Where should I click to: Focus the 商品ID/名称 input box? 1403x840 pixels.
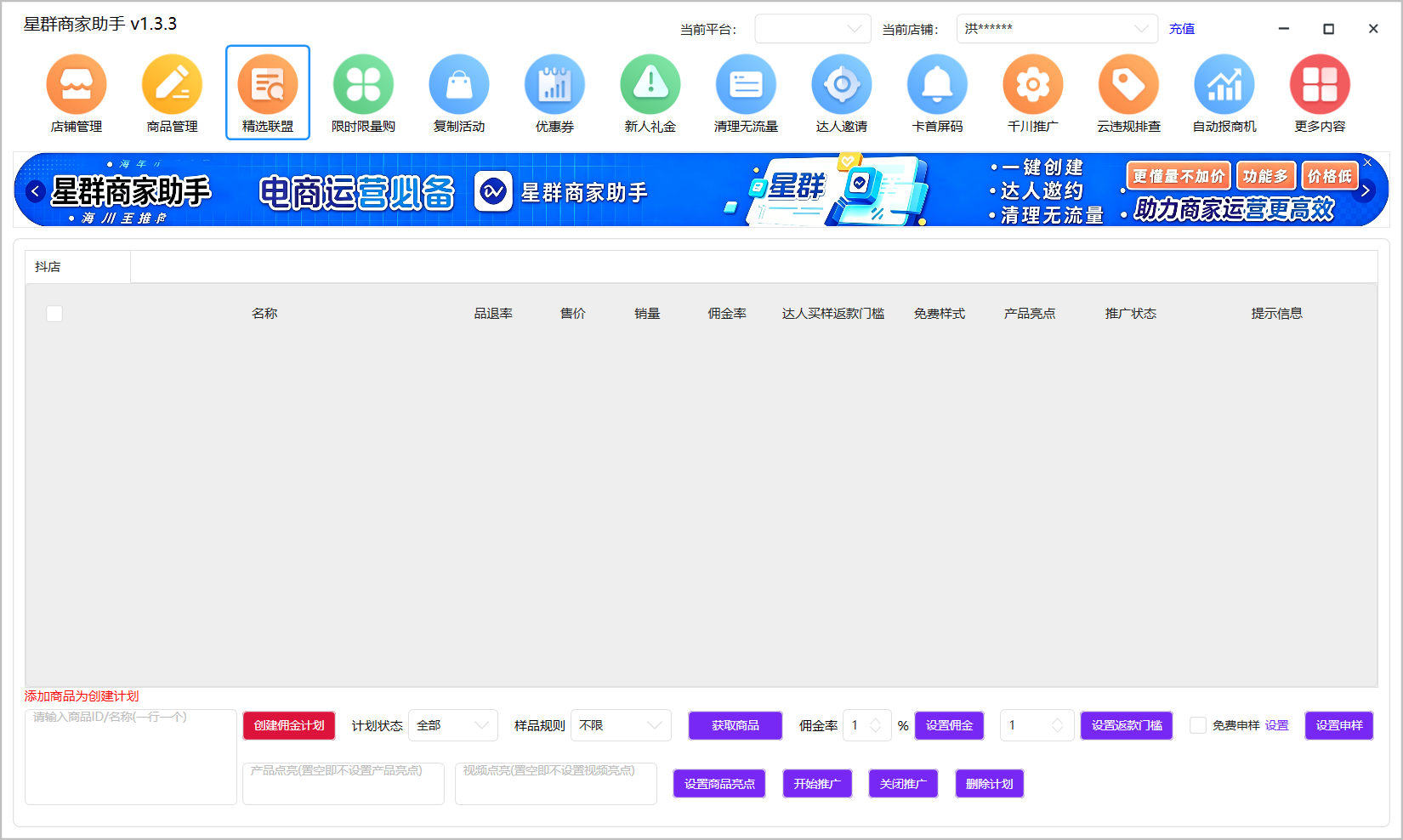pos(131,757)
